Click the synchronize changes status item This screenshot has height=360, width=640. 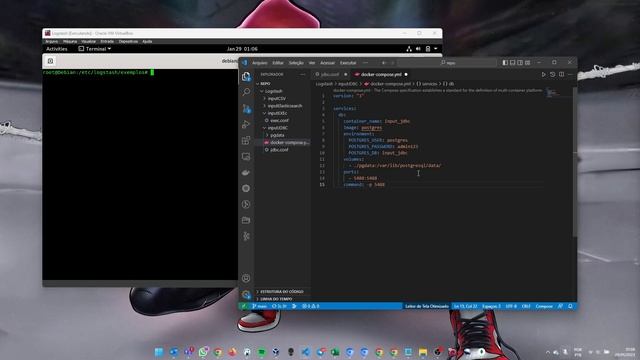click(x=280, y=306)
